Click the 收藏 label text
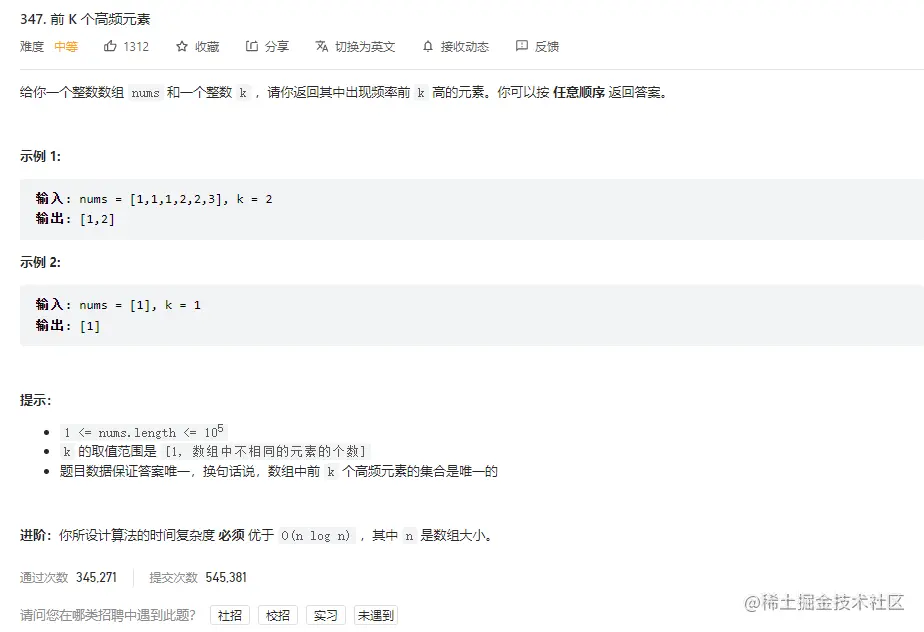This screenshot has width=924, height=632. [x=207, y=47]
